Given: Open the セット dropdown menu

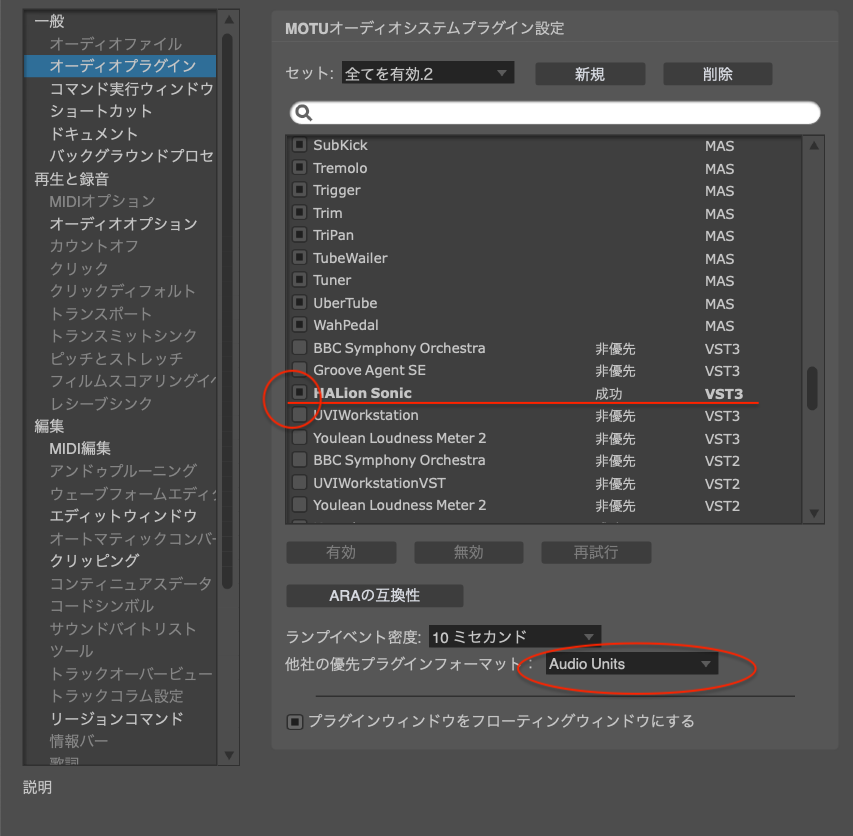Looking at the screenshot, I should (427, 74).
